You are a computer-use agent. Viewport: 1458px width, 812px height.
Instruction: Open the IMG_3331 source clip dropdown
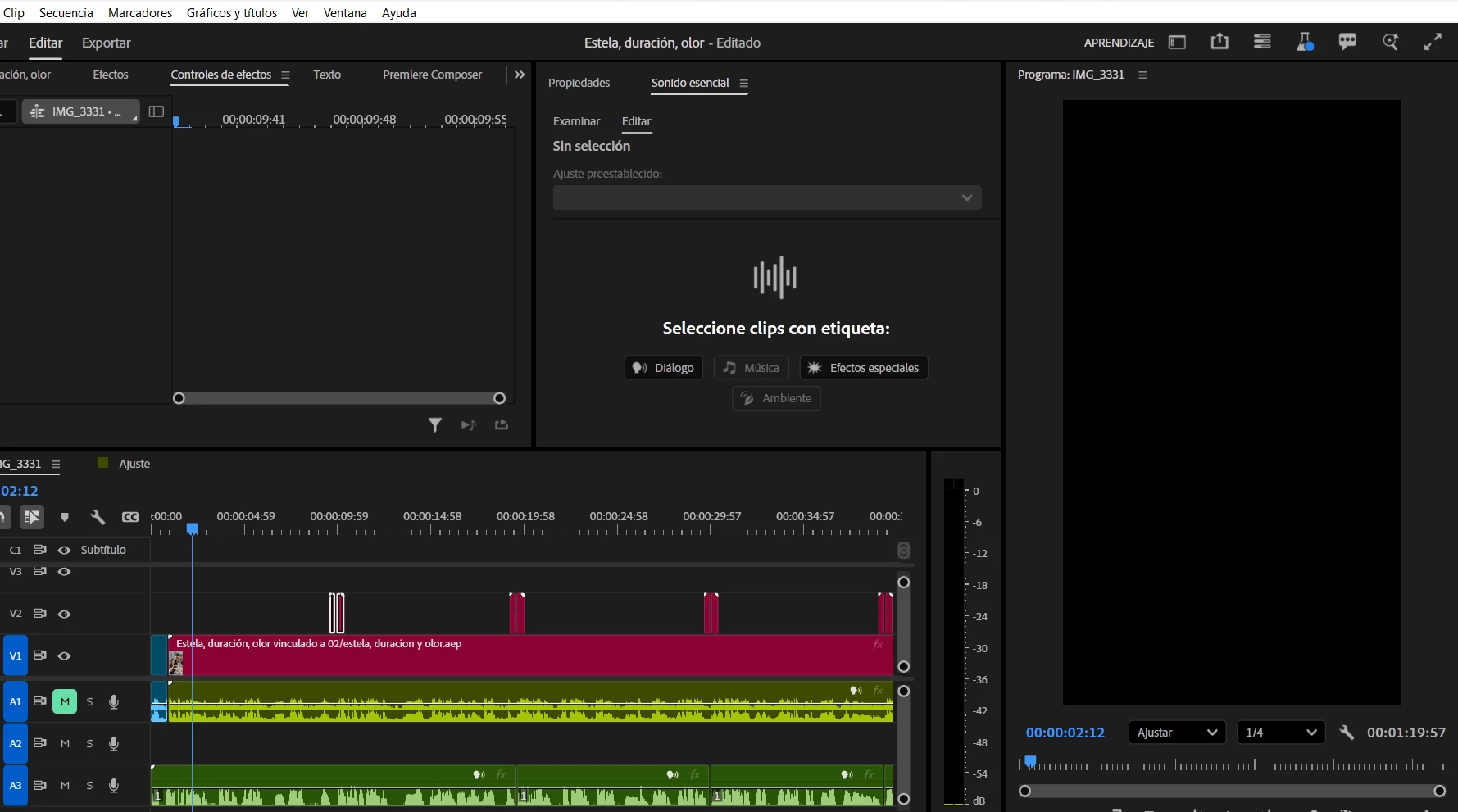80,111
